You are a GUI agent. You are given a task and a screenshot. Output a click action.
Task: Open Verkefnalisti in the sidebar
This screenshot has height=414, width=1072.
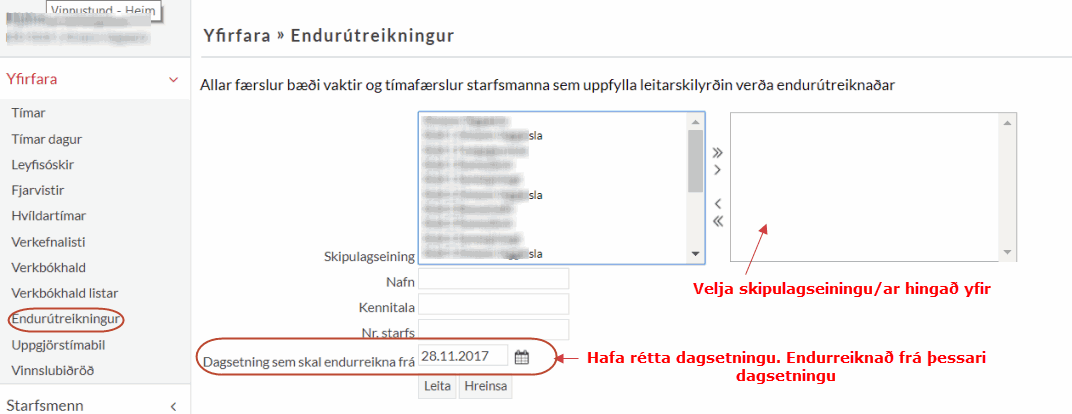pyautogui.click(x=48, y=242)
